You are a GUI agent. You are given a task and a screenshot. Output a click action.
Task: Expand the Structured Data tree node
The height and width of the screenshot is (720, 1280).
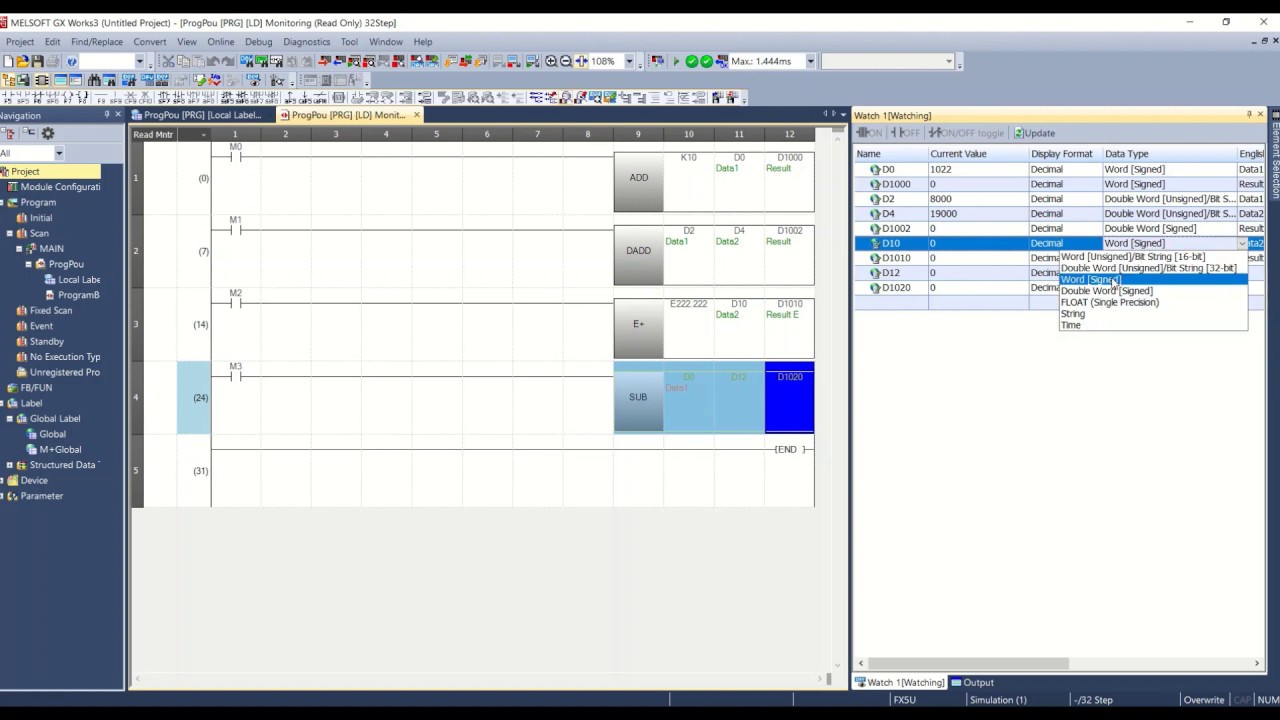(10, 465)
